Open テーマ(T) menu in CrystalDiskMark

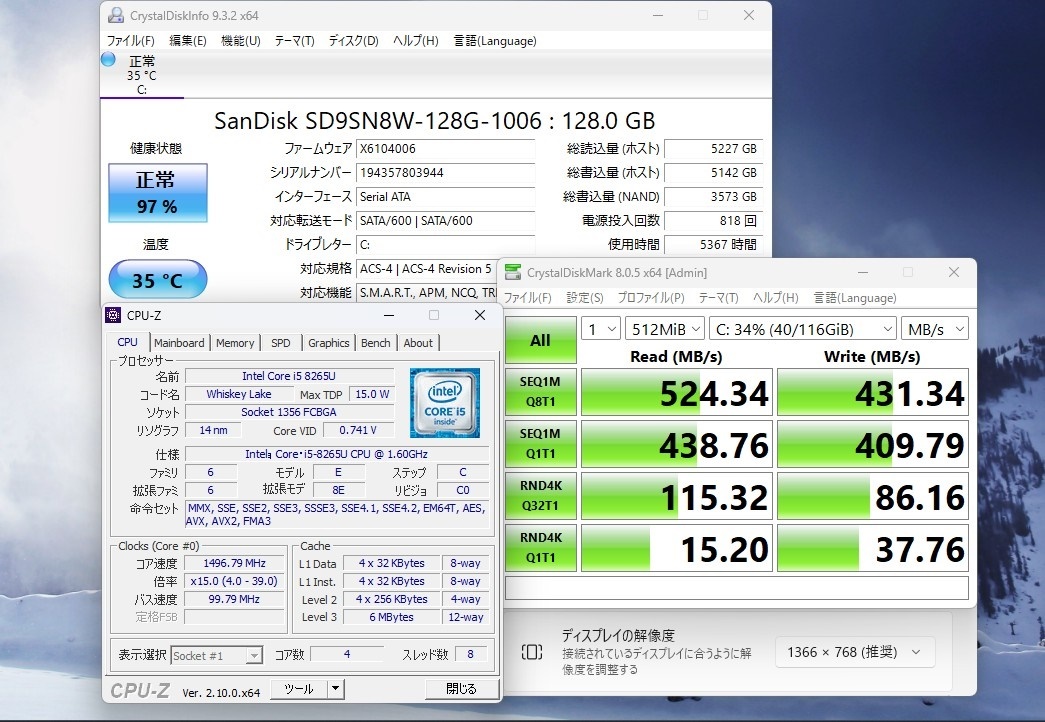click(x=718, y=298)
